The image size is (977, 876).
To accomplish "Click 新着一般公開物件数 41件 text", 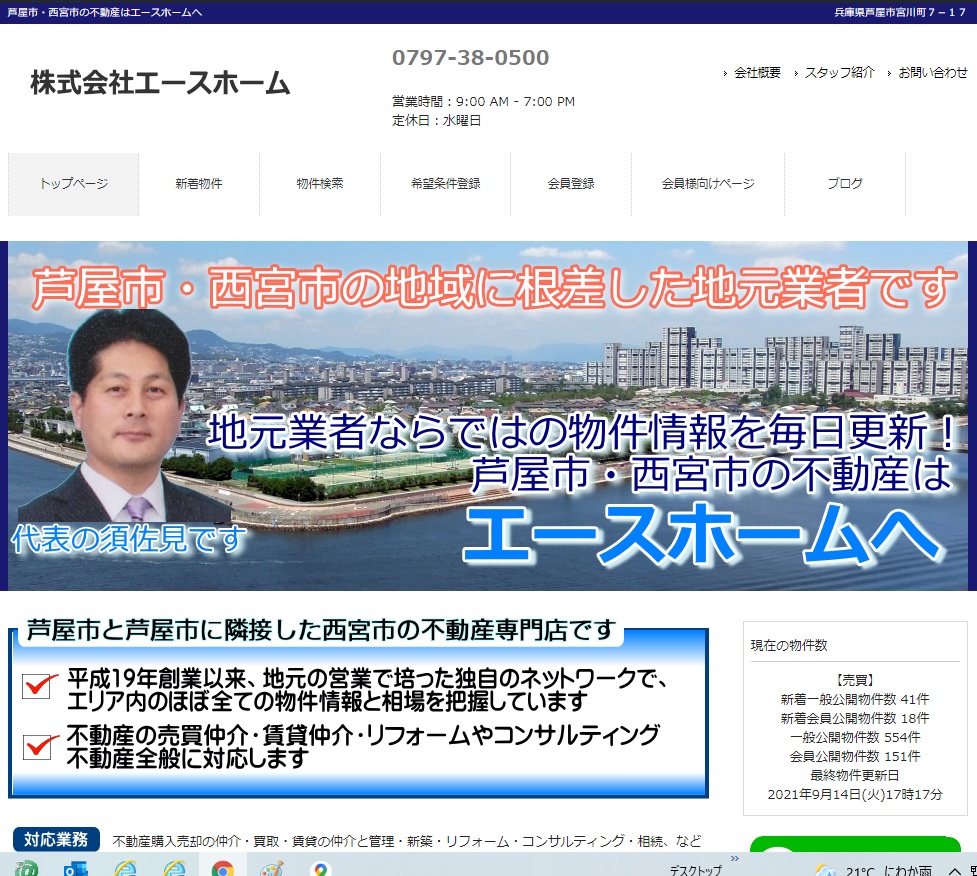I will pos(855,700).
